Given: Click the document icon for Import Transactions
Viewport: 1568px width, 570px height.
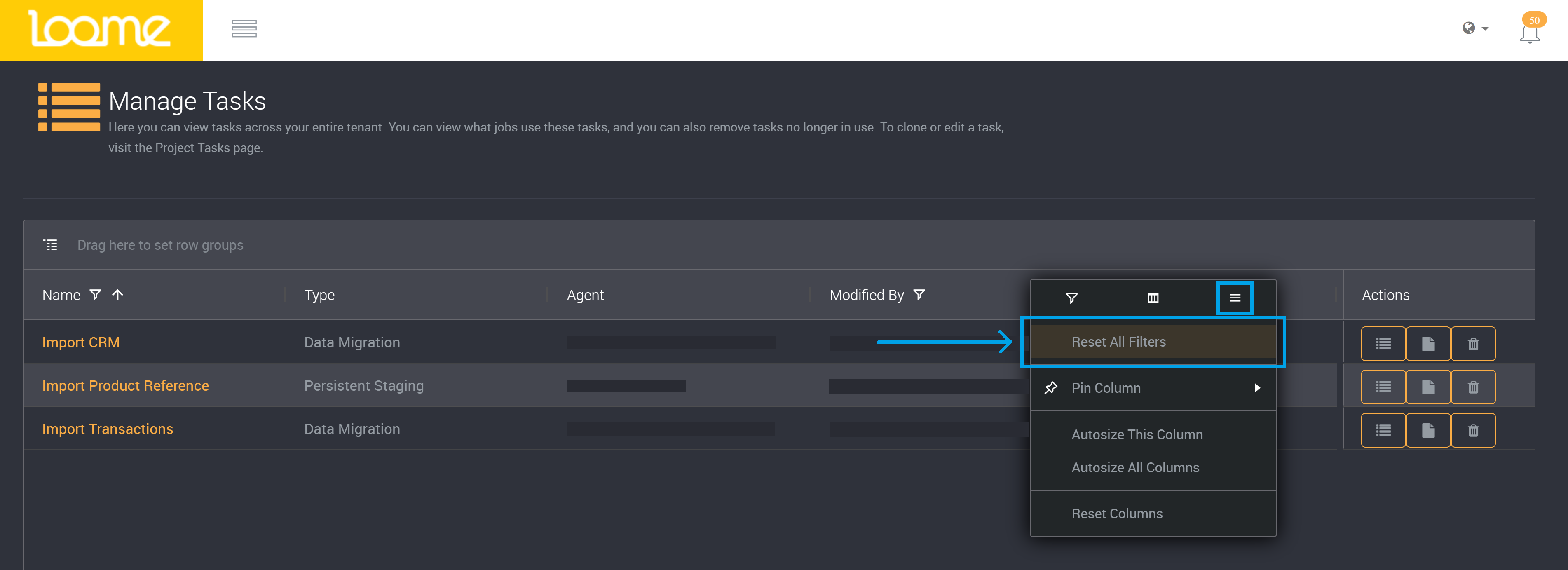Looking at the screenshot, I should [1428, 431].
